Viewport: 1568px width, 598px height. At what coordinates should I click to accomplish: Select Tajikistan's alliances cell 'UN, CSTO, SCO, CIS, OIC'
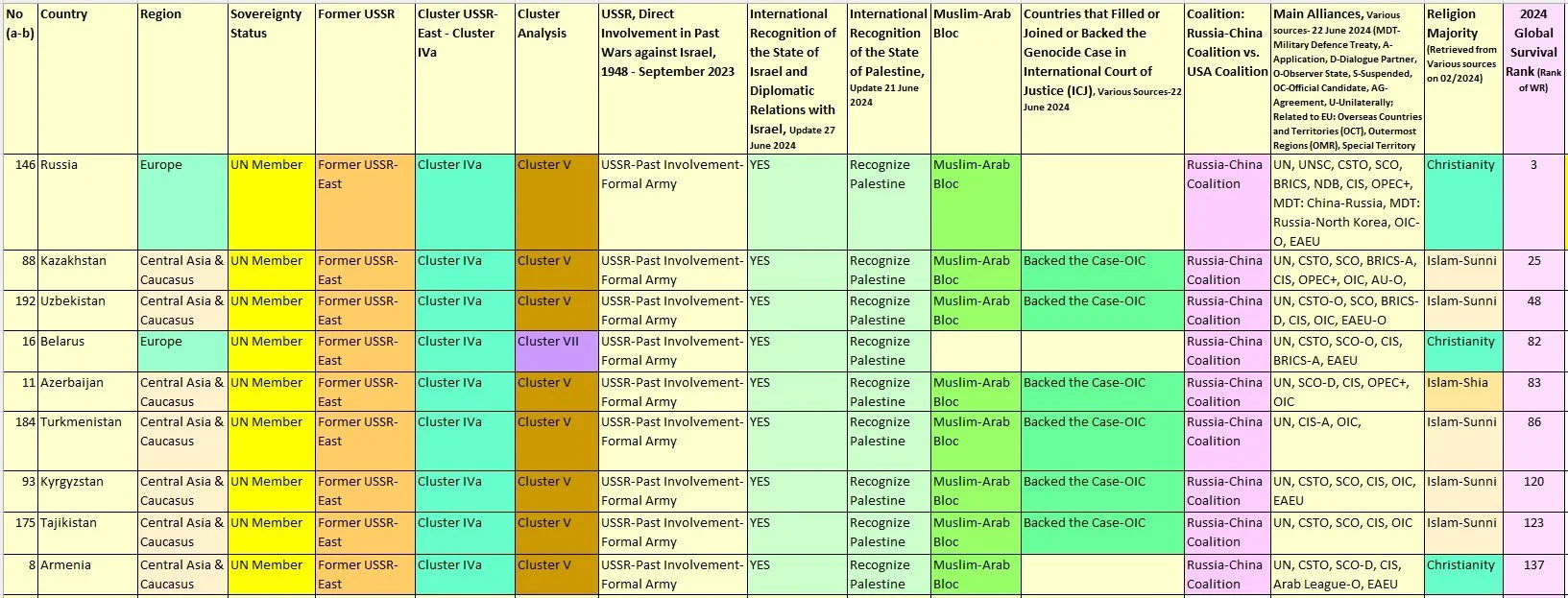tap(1347, 533)
